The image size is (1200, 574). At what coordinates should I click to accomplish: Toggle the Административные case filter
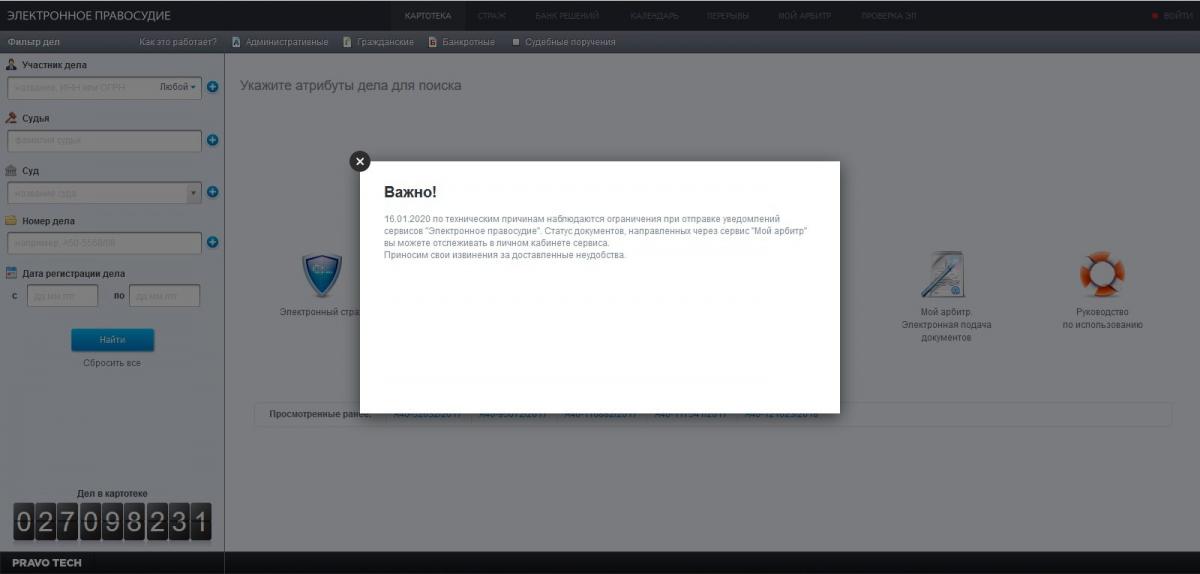tap(280, 42)
